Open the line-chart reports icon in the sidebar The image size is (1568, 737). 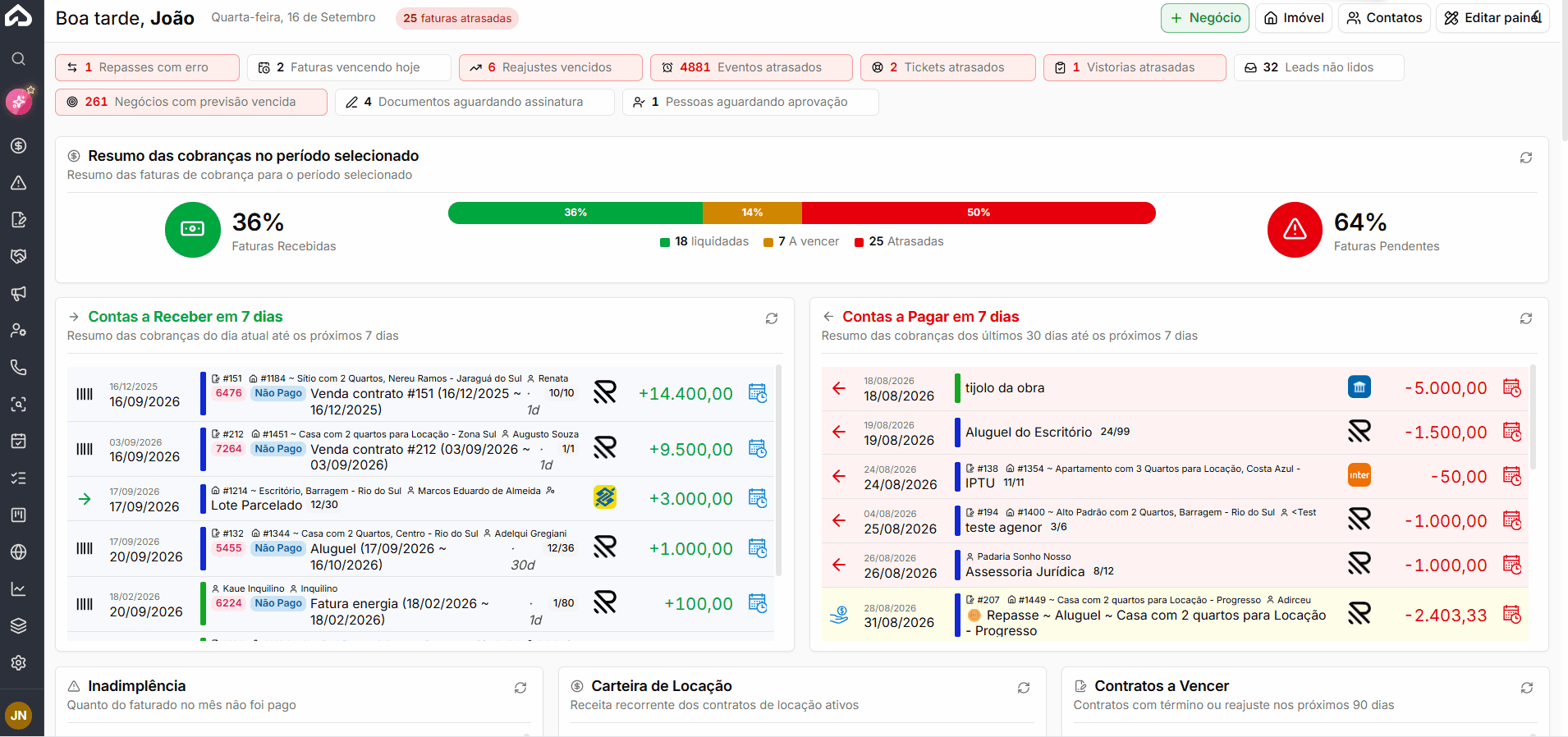tap(18, 588)
